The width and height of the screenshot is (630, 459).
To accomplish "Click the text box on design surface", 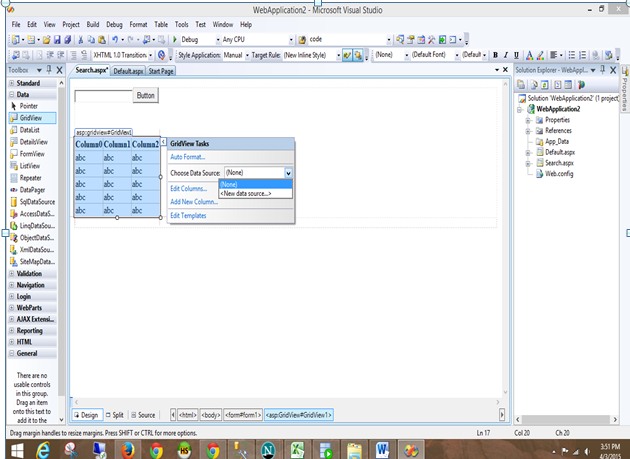I will 103,96.
